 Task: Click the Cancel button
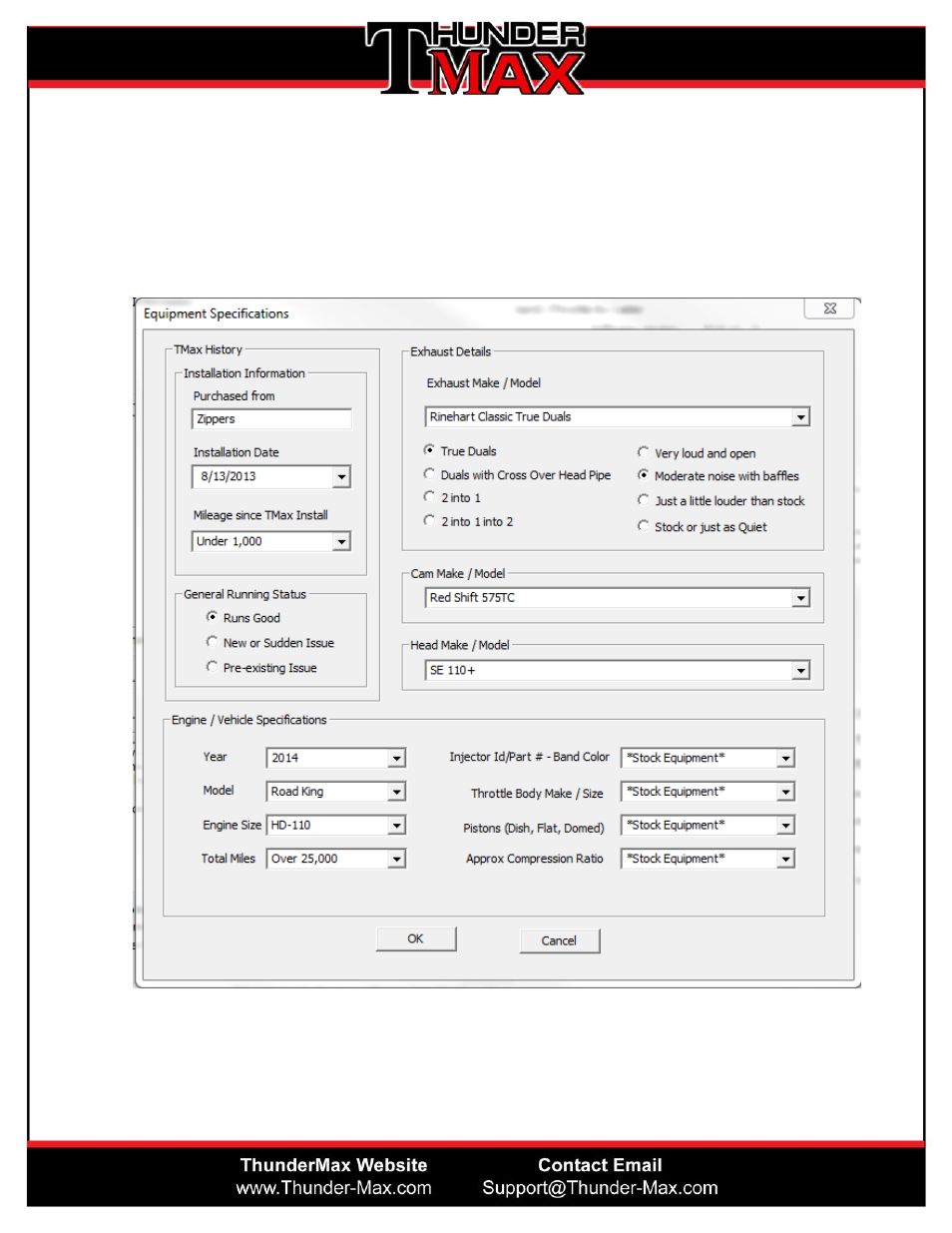559,940
